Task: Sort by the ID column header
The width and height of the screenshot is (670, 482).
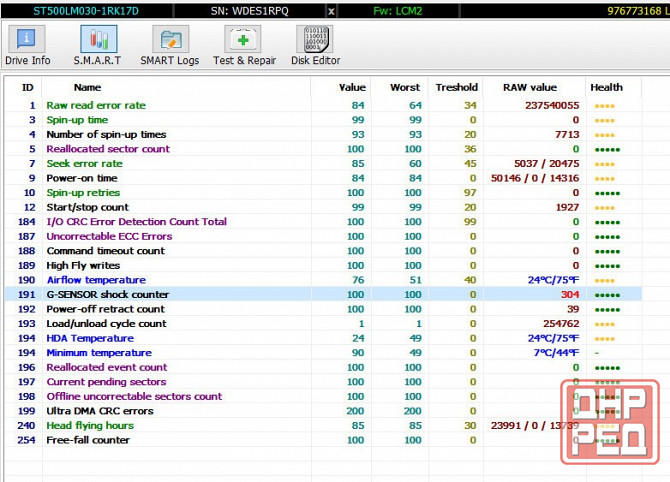Action: (27, 87)
